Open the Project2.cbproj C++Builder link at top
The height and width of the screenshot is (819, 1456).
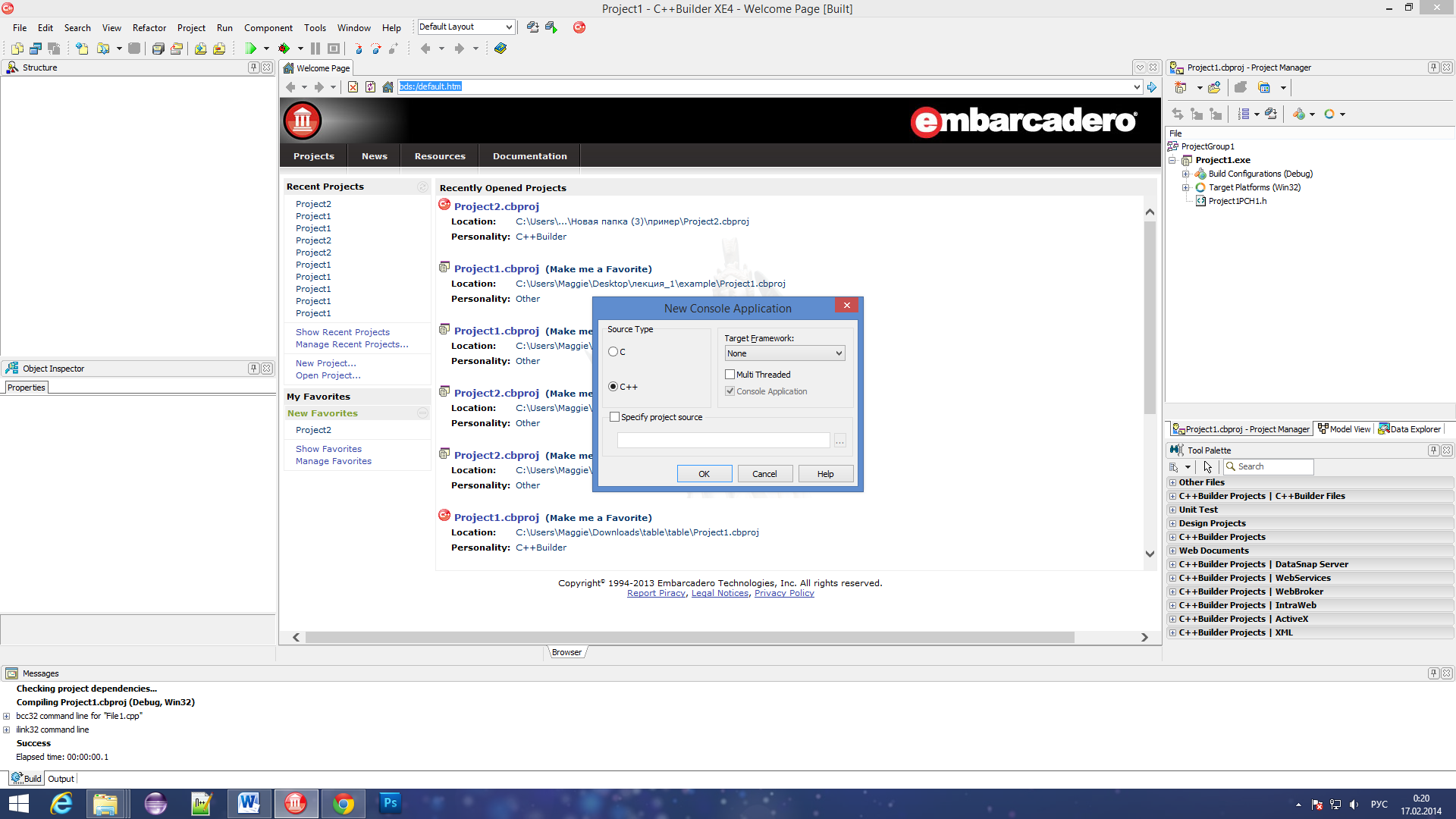[x=497, y=206]
